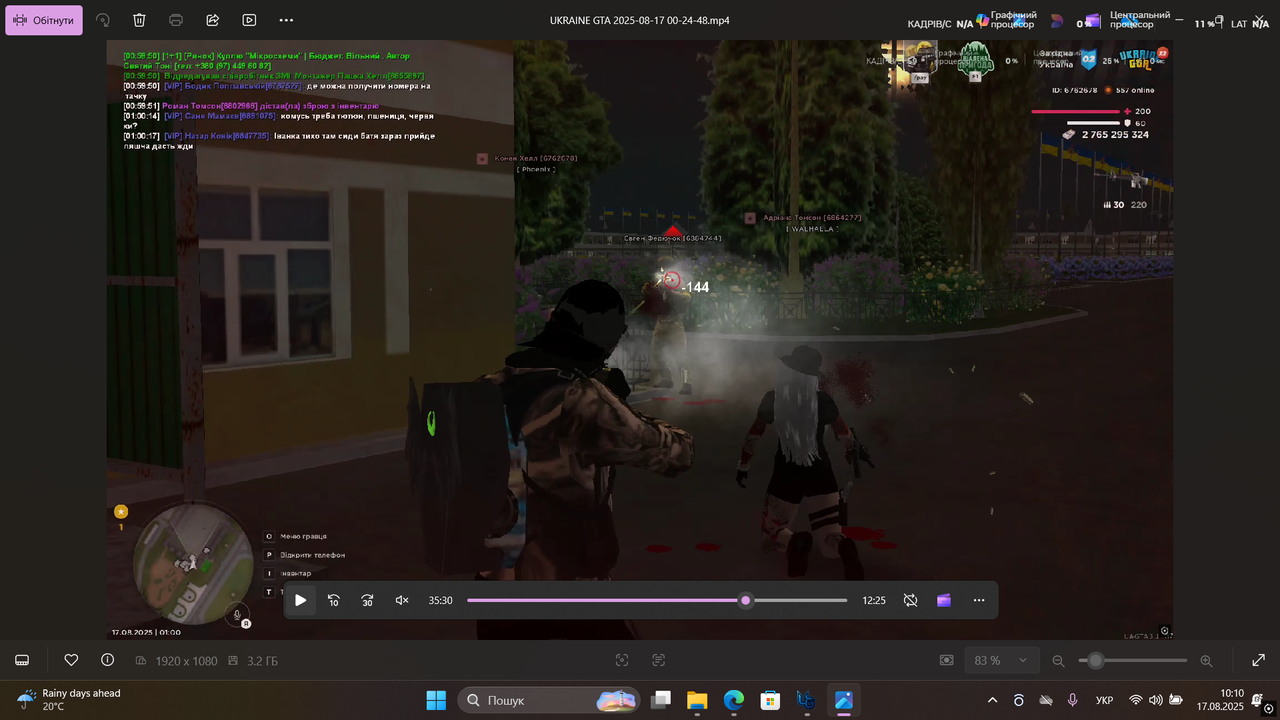Click the zoom level slider
1280x720 pixels.
pyautogui.click(x=1133, y=660)
